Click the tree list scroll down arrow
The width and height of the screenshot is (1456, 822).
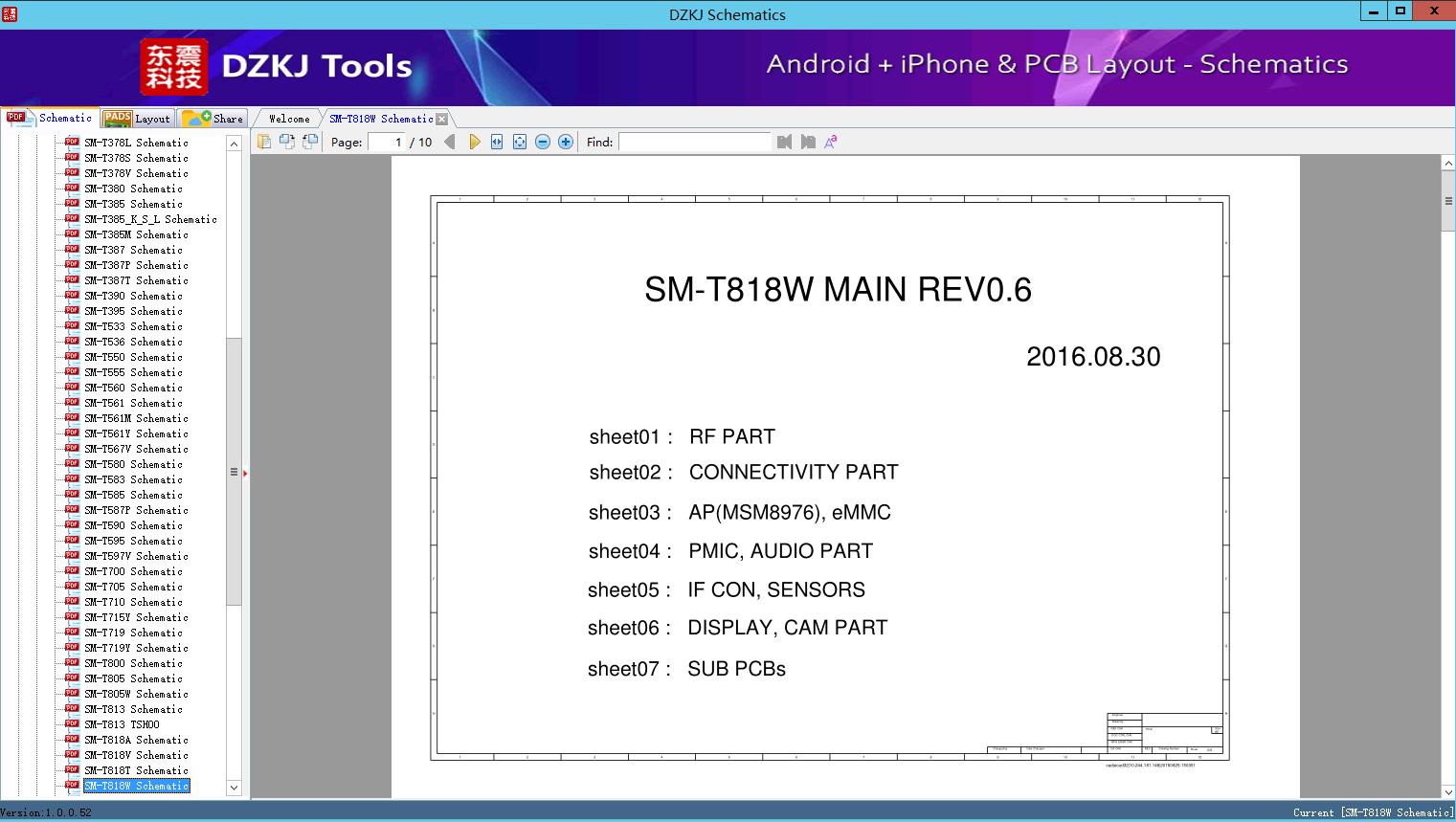[234, 788]
